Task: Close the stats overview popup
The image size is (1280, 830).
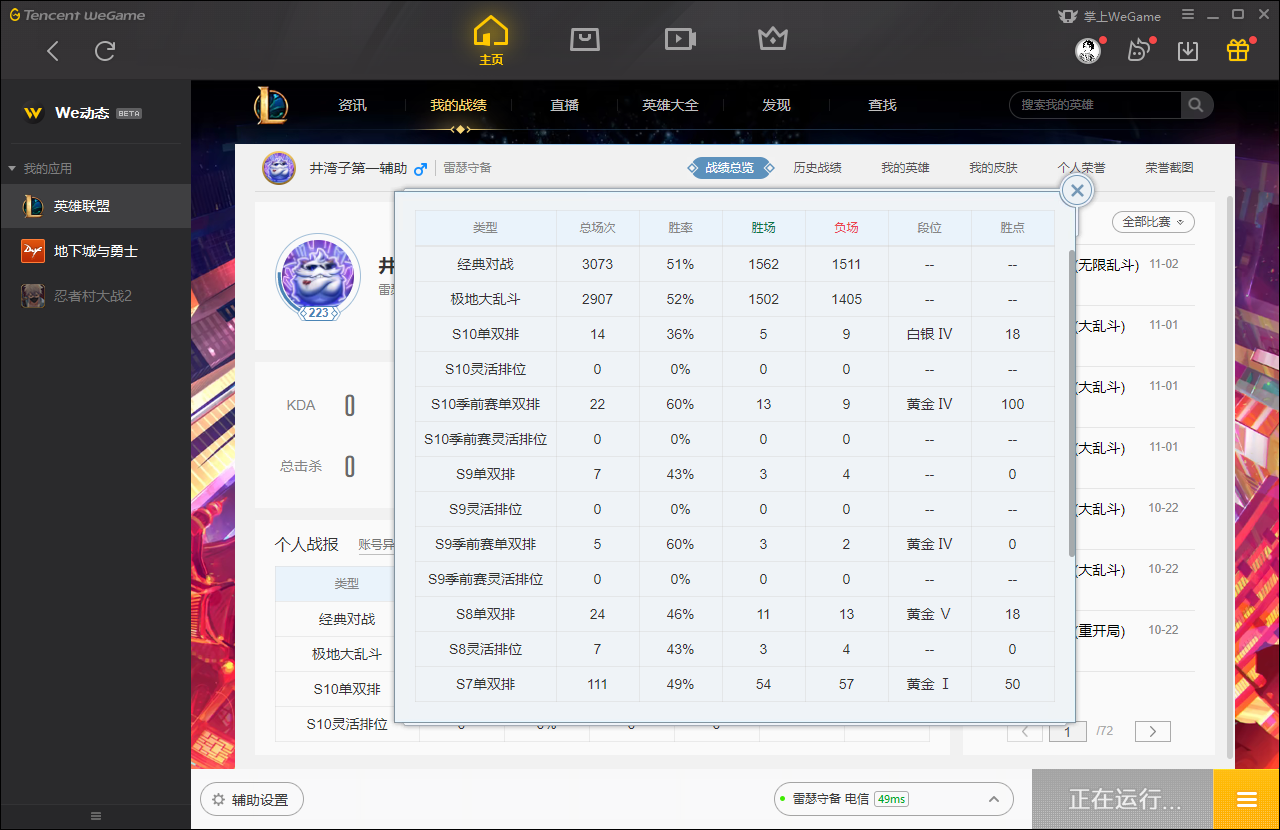Action: (1075, 190)
